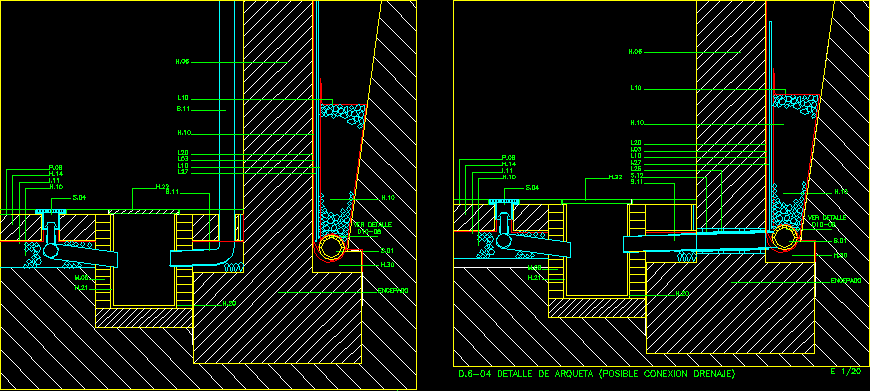Select the B.11 label beside the cyan pipe
Image resolution: width=870 pixels, height=391 pixels.
[x=184, y=109]
